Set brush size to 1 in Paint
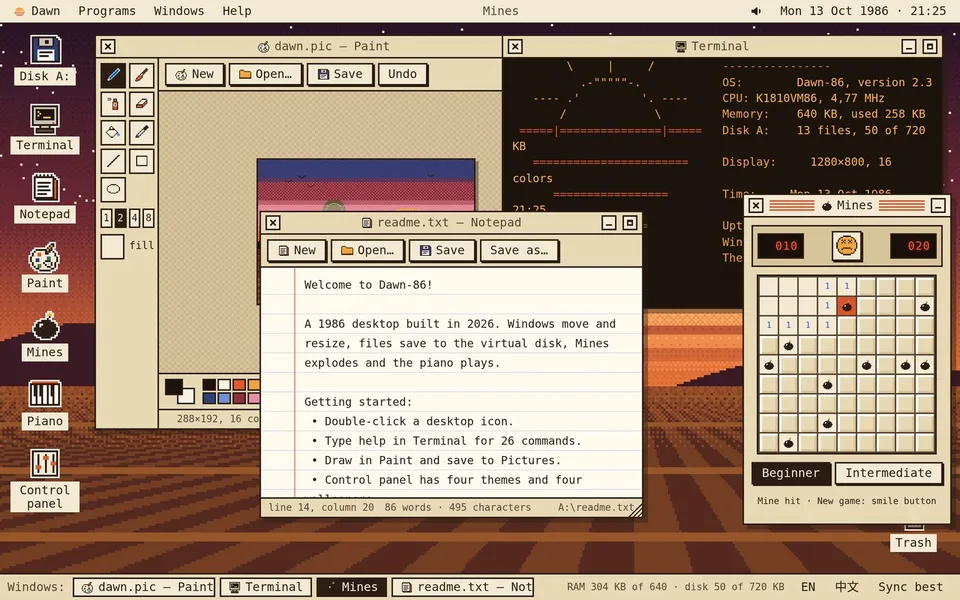Image resolution: width=960 pixels, height=600 pixels. tap(107, 217)
